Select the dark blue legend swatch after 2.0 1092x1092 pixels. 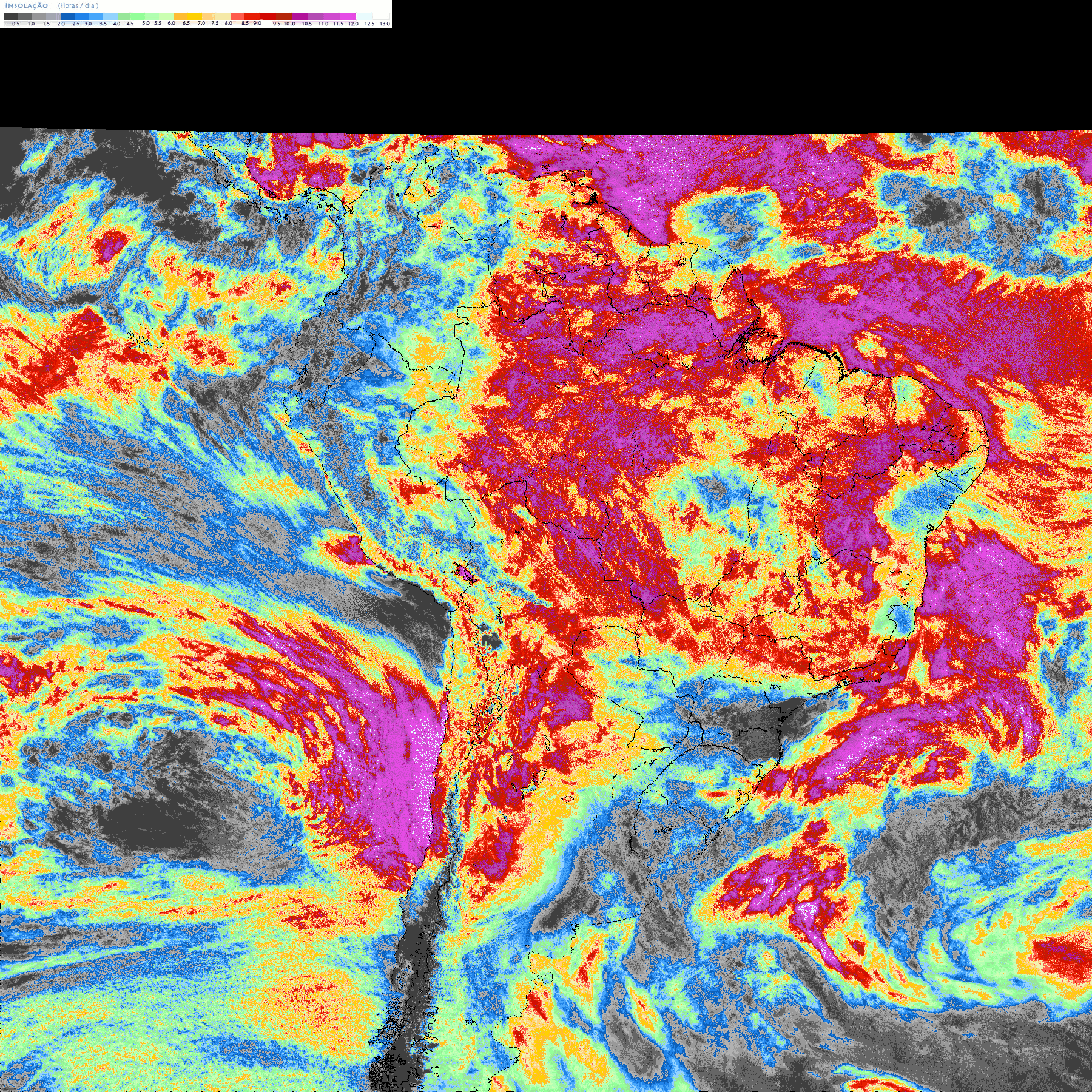click(67, 16)
